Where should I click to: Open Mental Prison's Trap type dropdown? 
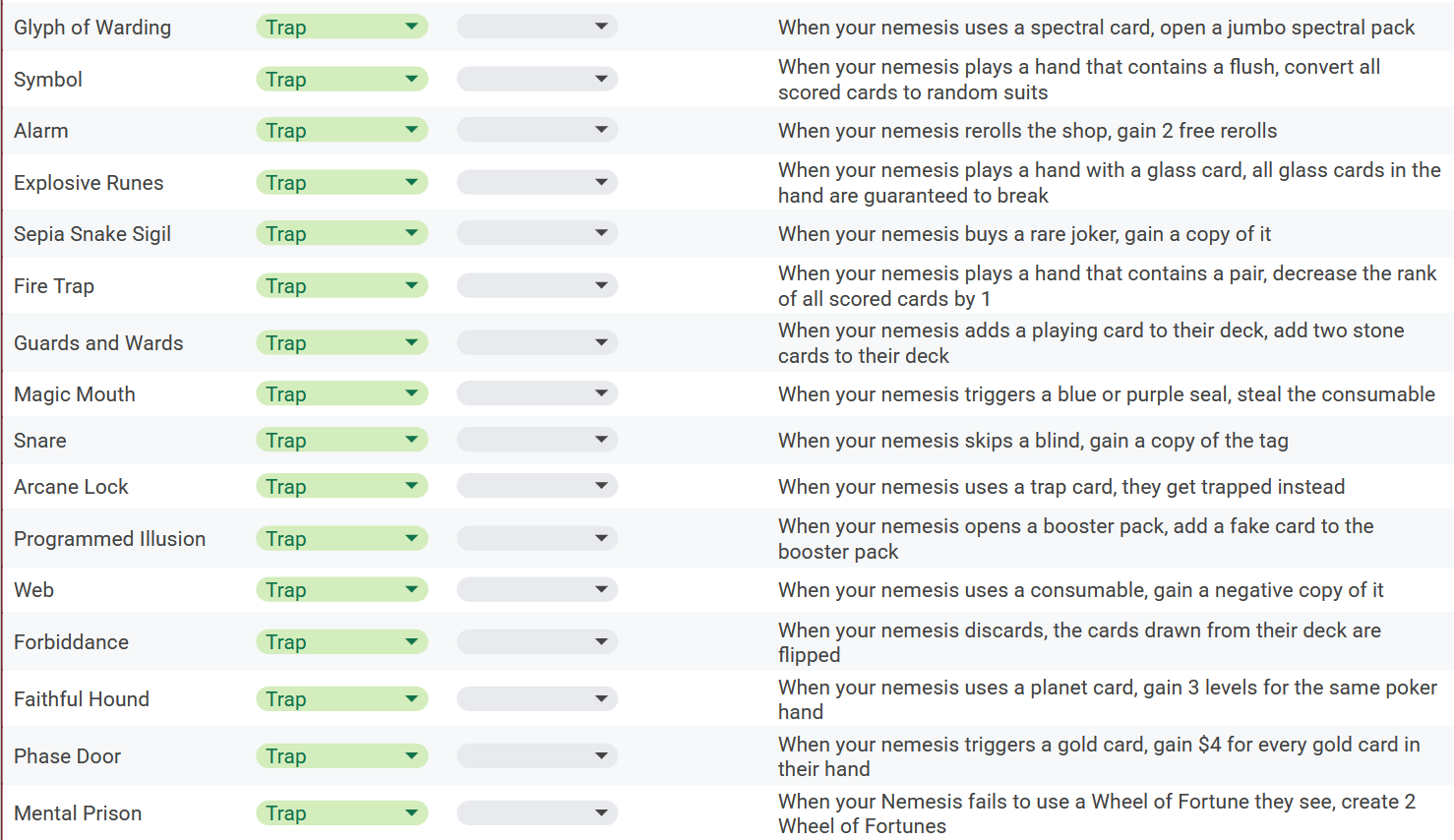(341, 813)
